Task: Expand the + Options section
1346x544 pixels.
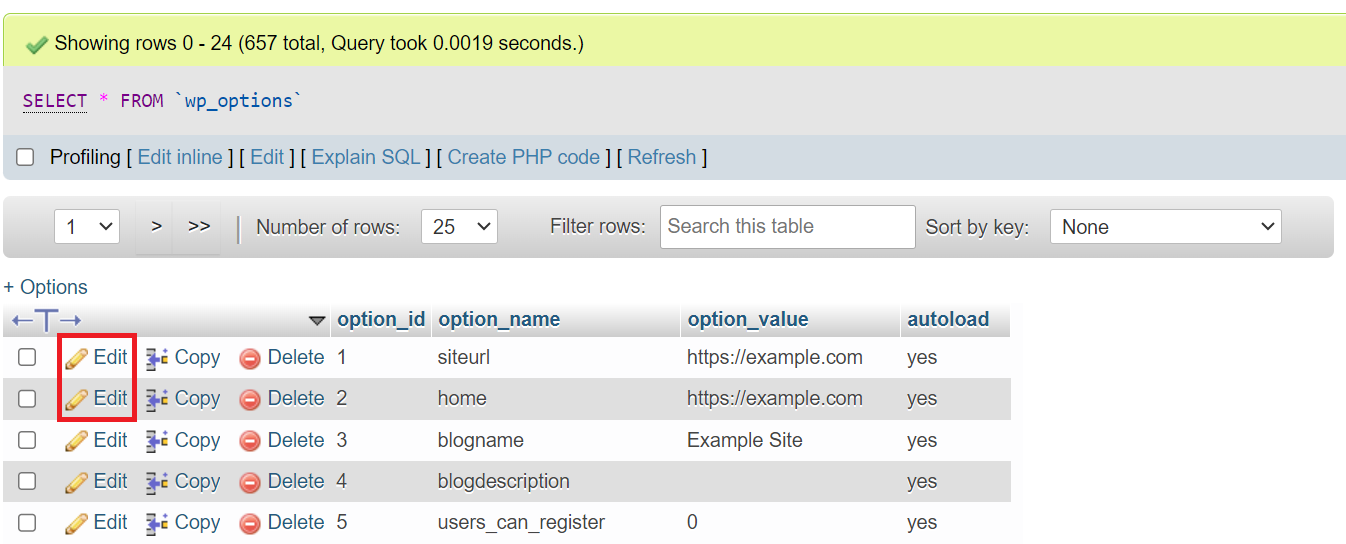Action: coord(46,287)
